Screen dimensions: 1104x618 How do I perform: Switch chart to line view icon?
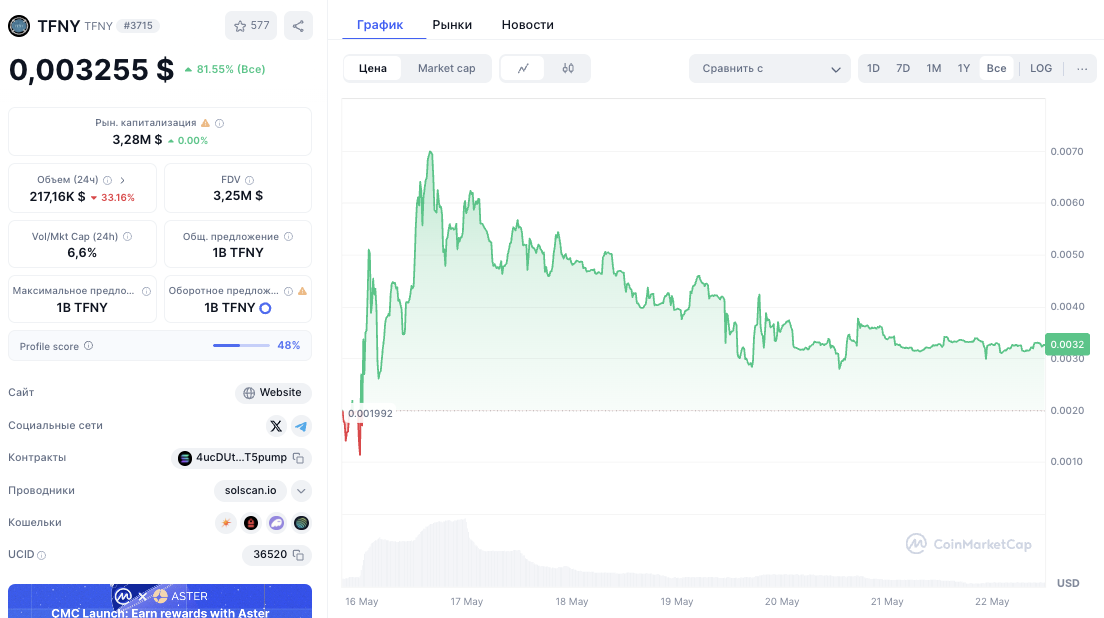523,68
